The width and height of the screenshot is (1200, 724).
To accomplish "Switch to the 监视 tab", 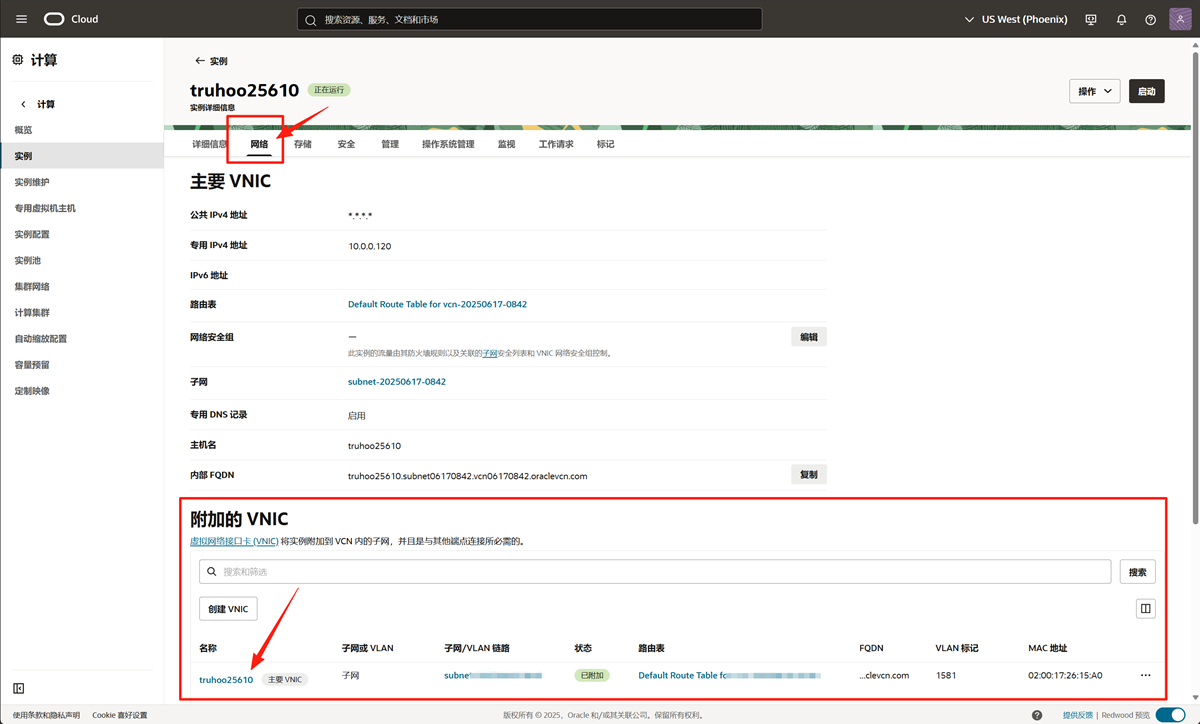I will coord(506,144).
